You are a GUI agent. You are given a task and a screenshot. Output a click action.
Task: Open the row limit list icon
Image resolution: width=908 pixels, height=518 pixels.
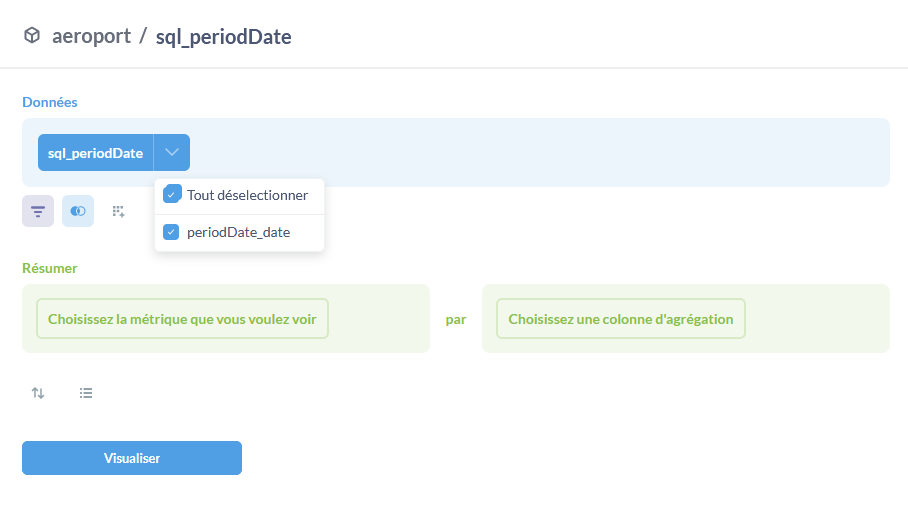pyautogui.click(x=86, y=393)
